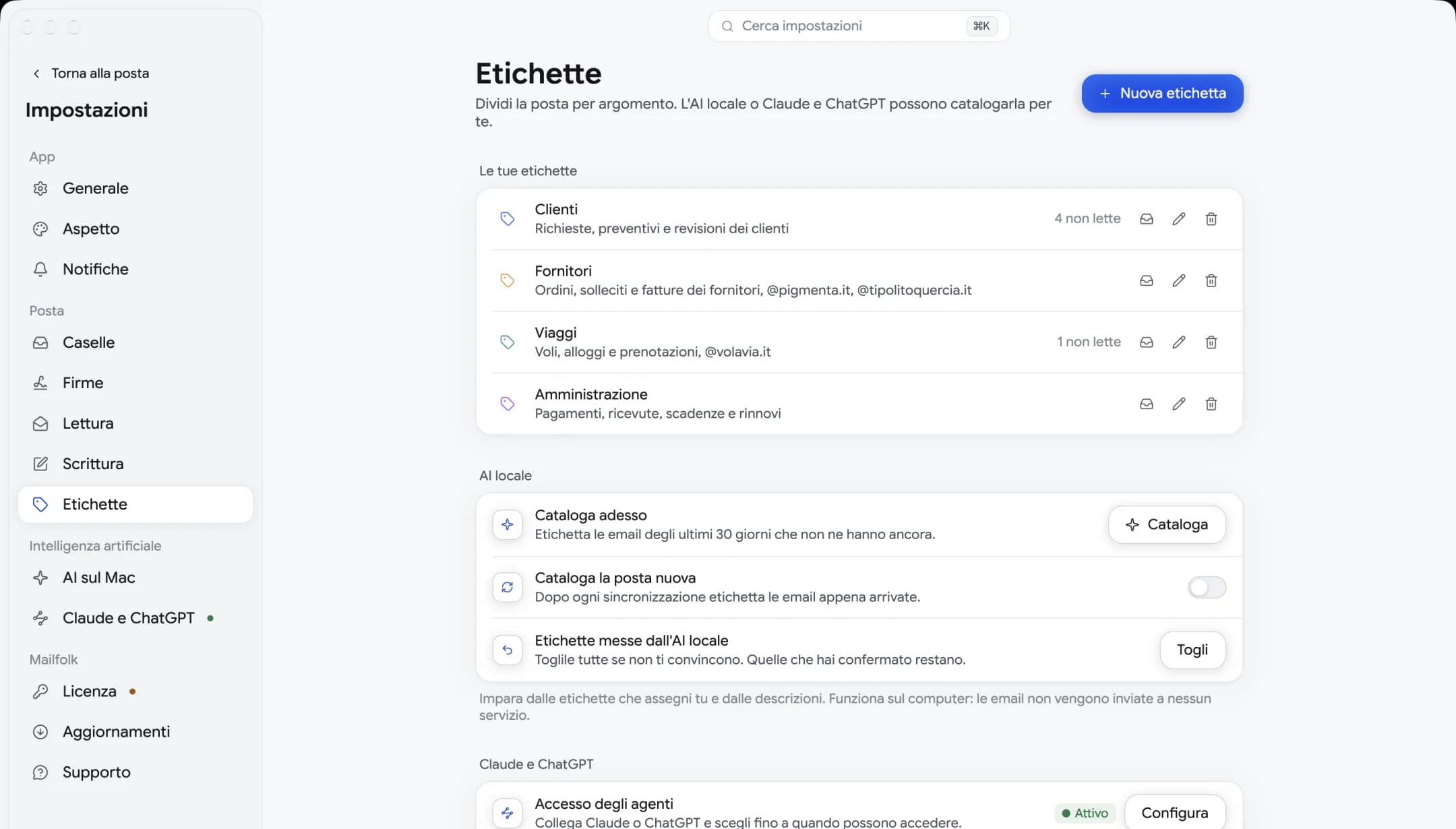Click the purple tag icon of Amministrazione
Image resolution: width=1456 pixels, height=829 pixels.
[x=508, y=404]
